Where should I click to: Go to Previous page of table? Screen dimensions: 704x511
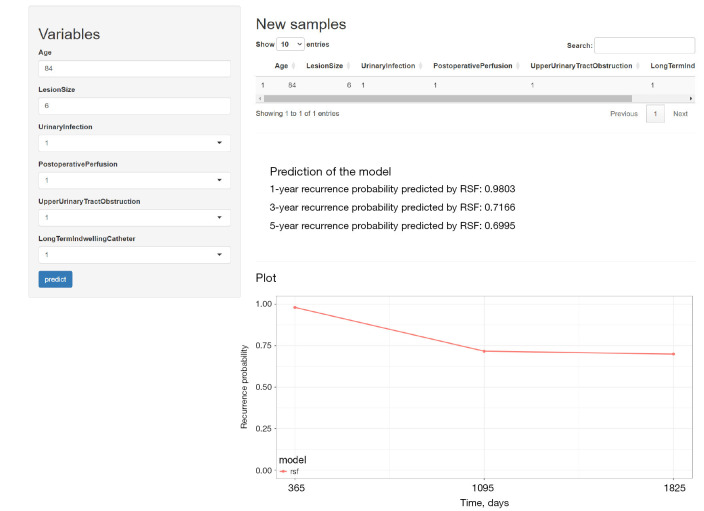point(624,114)
